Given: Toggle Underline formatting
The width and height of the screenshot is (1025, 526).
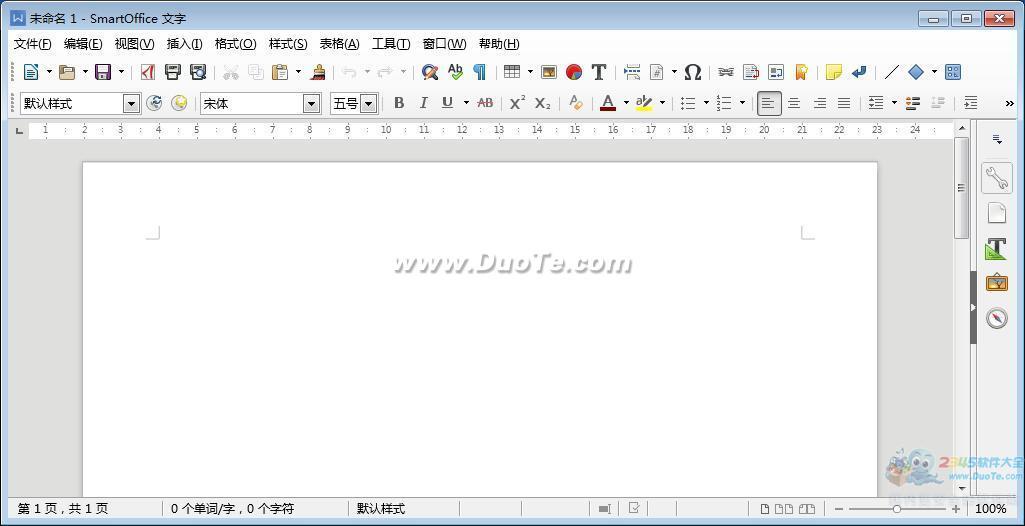Looking at the screenshot, I should pyautogui.click(x=448, y=103).
